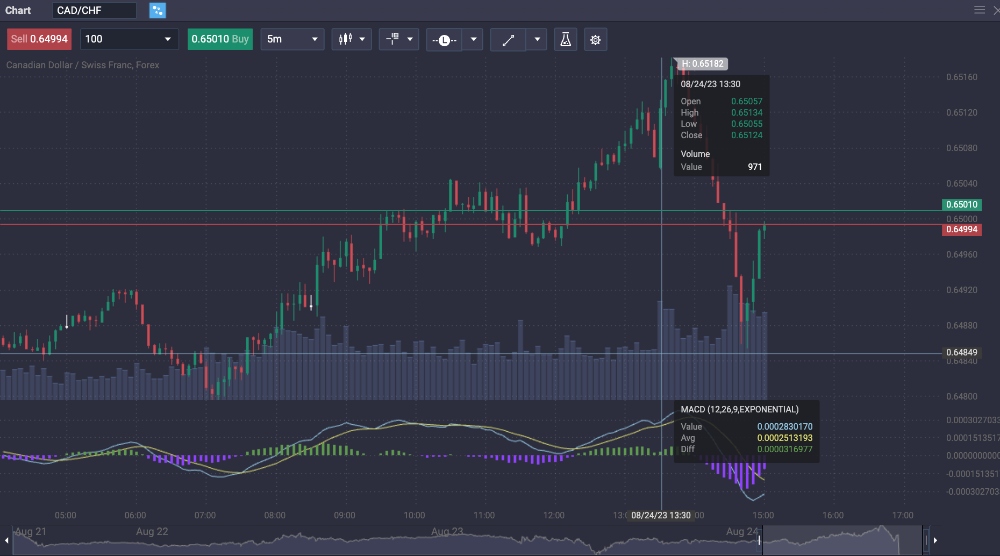Image resolution: width=1000 pixels, height=556 pixels.
Task: Click the 0.65160 price axis tick
Action: pyautogui.click(x=962, y=77)
